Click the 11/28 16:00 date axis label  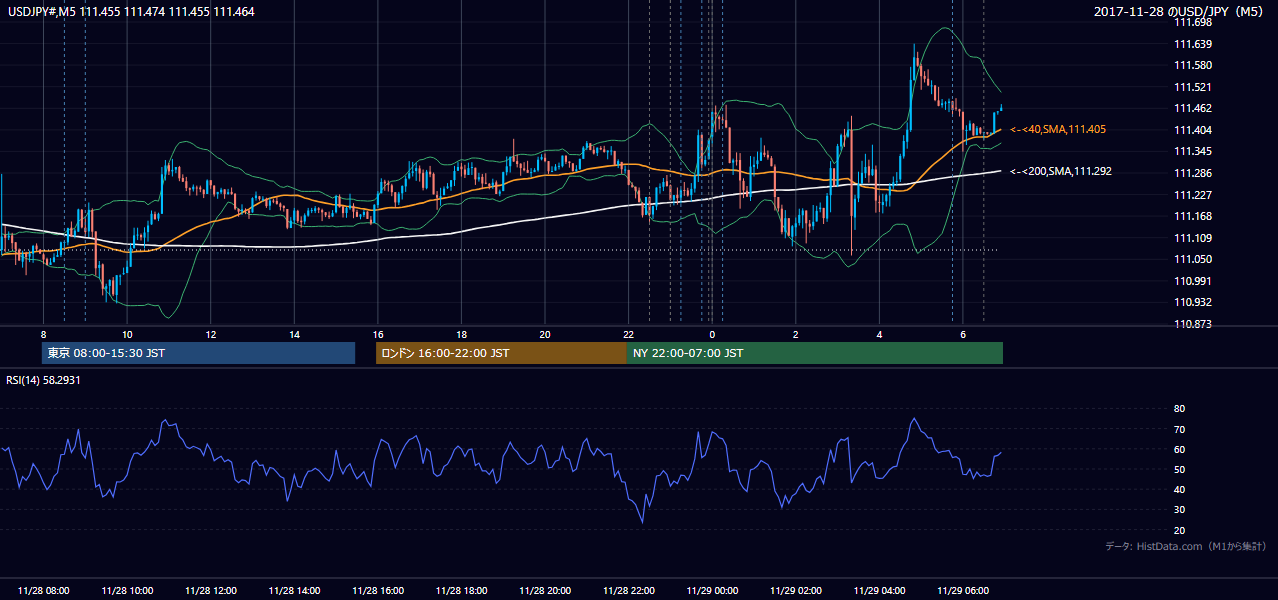(x=378, y=591)
